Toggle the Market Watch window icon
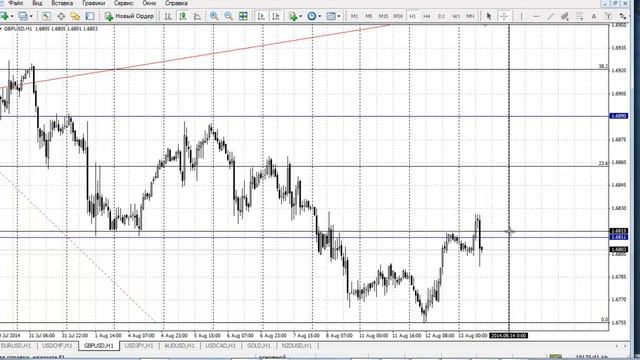 (46, 16)
